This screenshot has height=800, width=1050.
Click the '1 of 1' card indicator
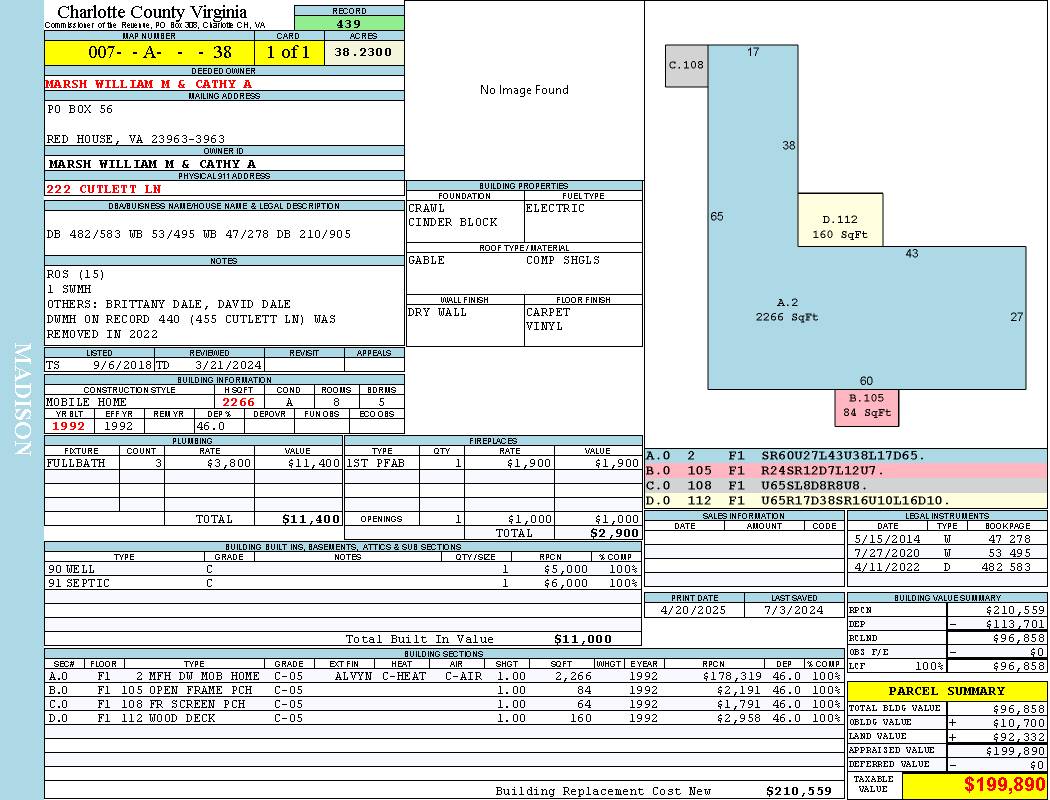point(289,53)
